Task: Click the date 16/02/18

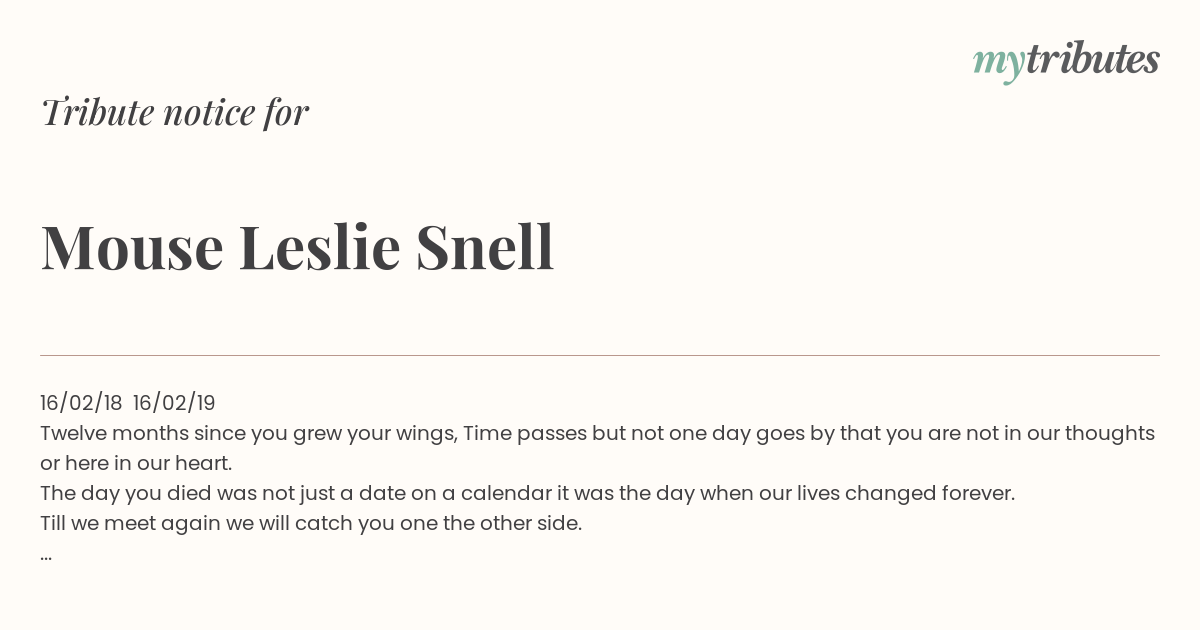Action: (x=81, y=403)
